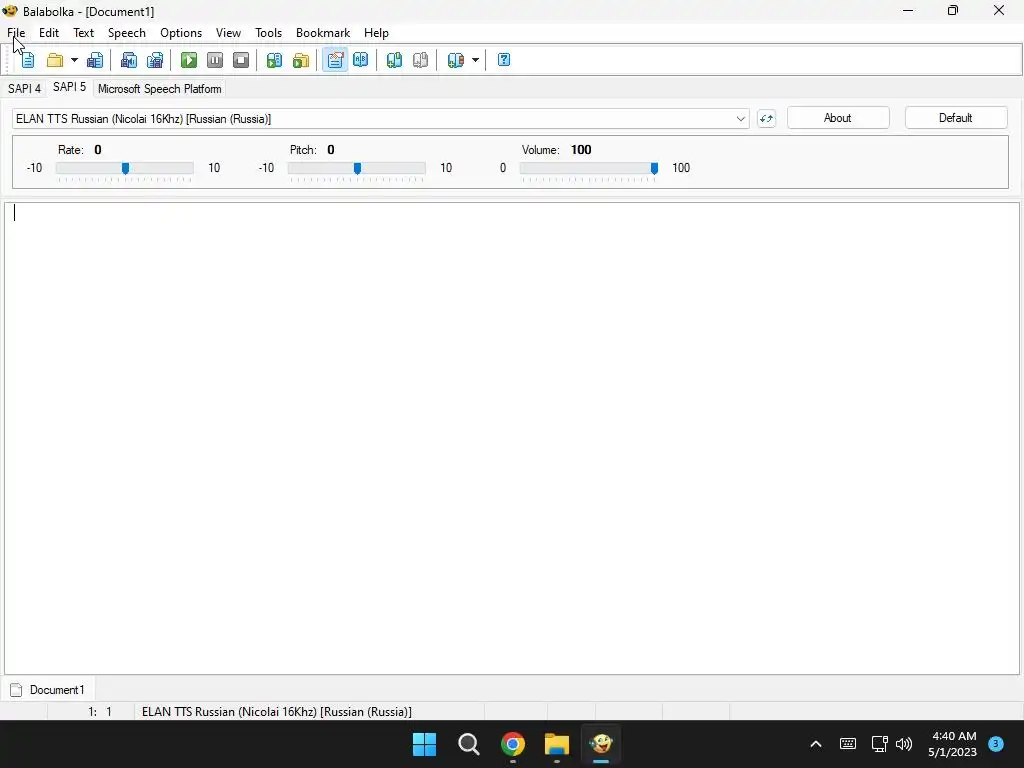Expand the bookmark list dropdown arrow
The image size is (1024, 768).
point(475,60)
